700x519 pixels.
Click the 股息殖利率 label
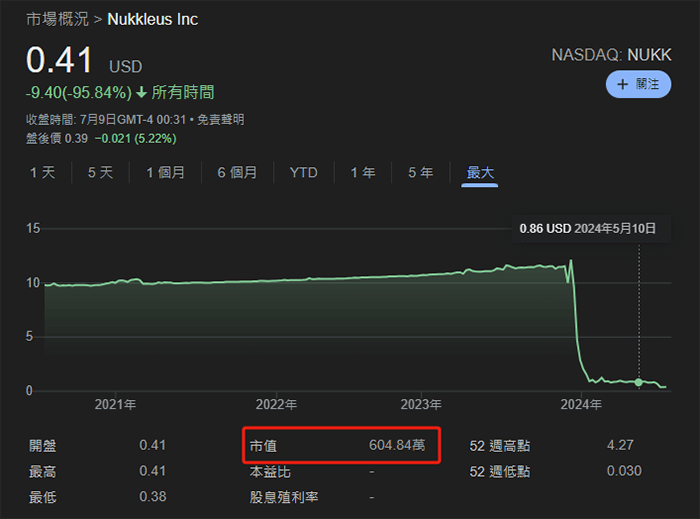283,497
